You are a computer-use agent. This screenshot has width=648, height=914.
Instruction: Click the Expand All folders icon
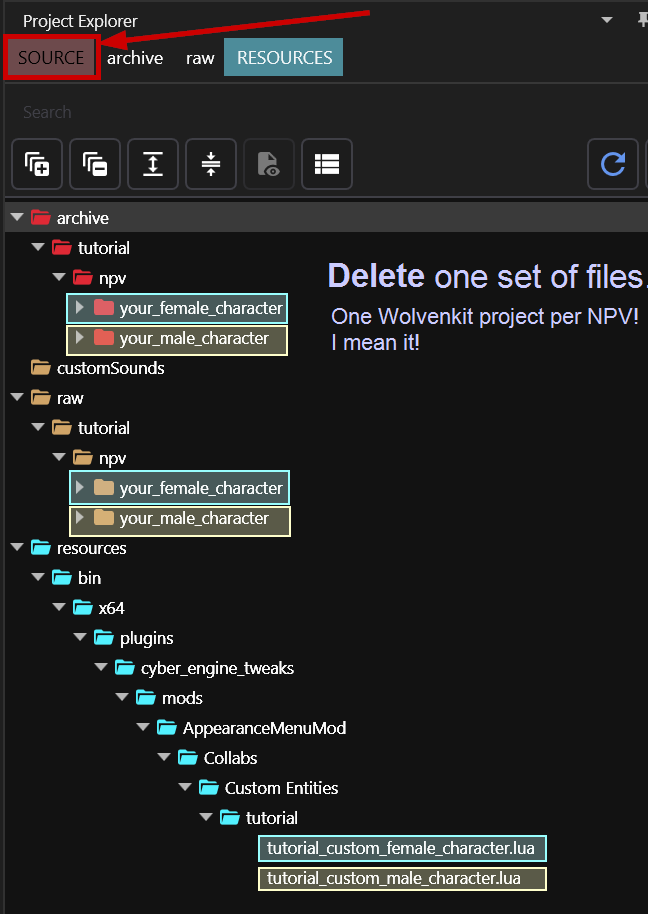(x=37, y=164)
